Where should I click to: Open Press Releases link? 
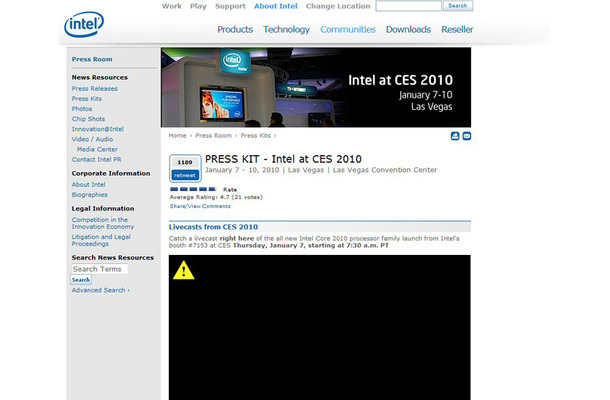(x=95, y=89)
